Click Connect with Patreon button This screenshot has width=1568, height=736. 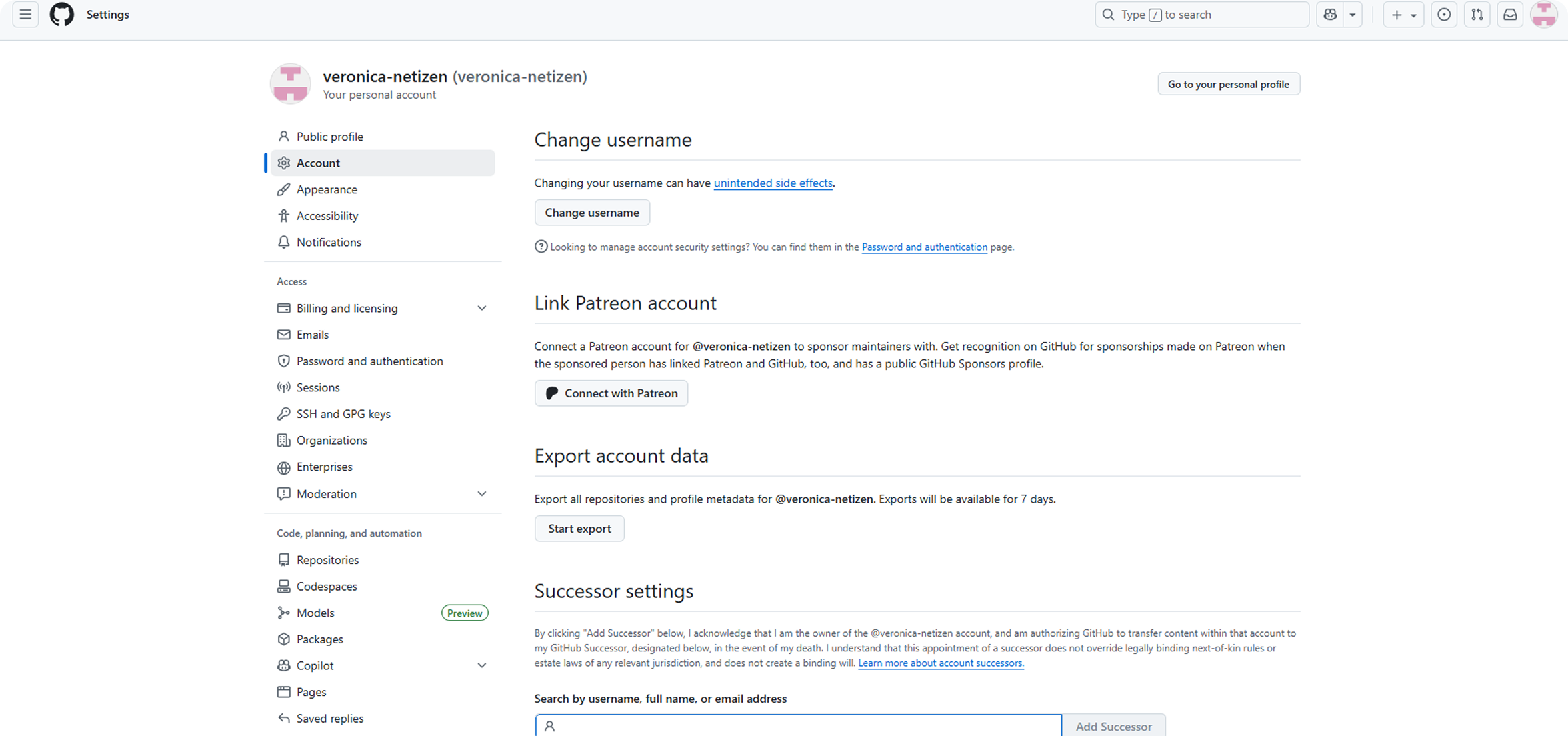[611, 393]
